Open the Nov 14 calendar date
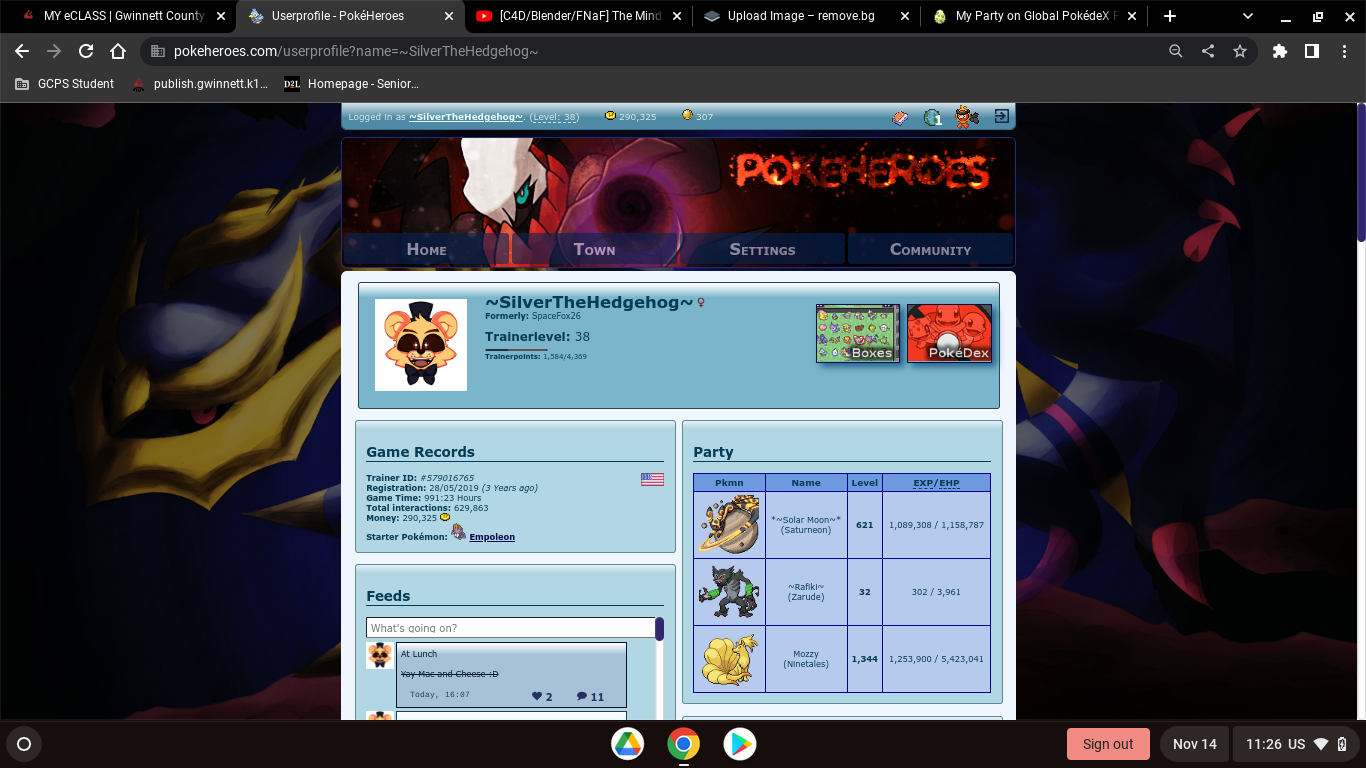Screen dimensions: 1366x768 tap(1195, 744)
